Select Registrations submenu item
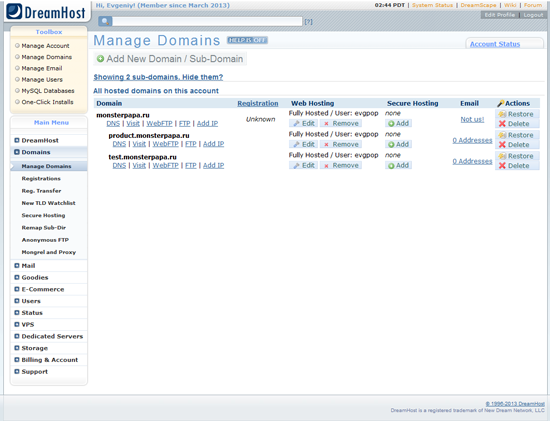The height and width of the screenshot is (421, 550). (41, 179)
